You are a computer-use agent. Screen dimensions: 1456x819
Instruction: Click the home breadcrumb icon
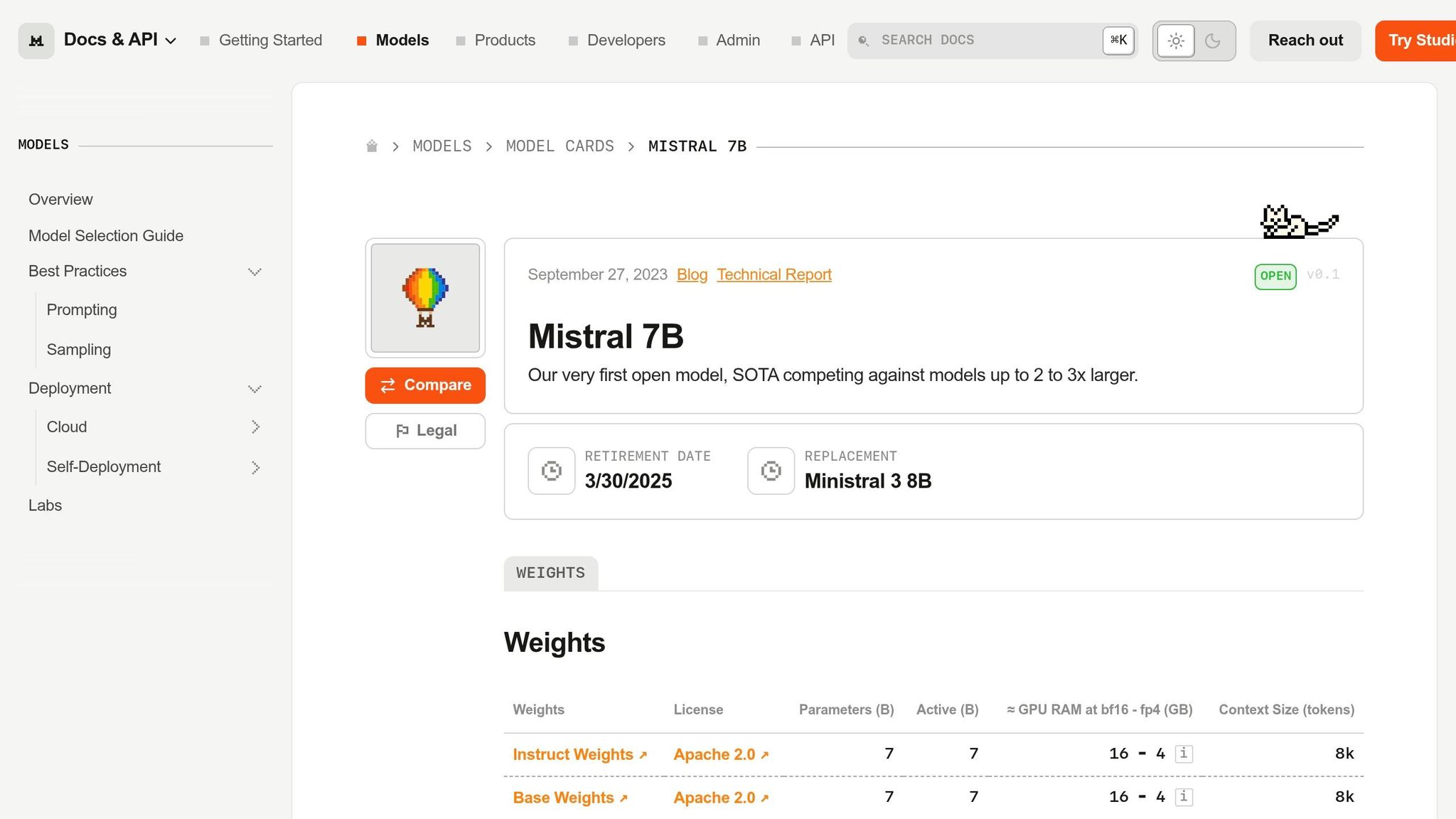click(x=372, y=146)
